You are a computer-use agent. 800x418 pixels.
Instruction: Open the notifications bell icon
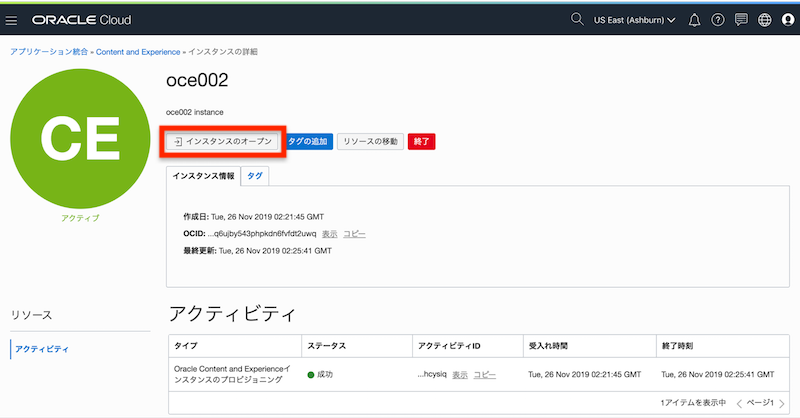point(695,20)
